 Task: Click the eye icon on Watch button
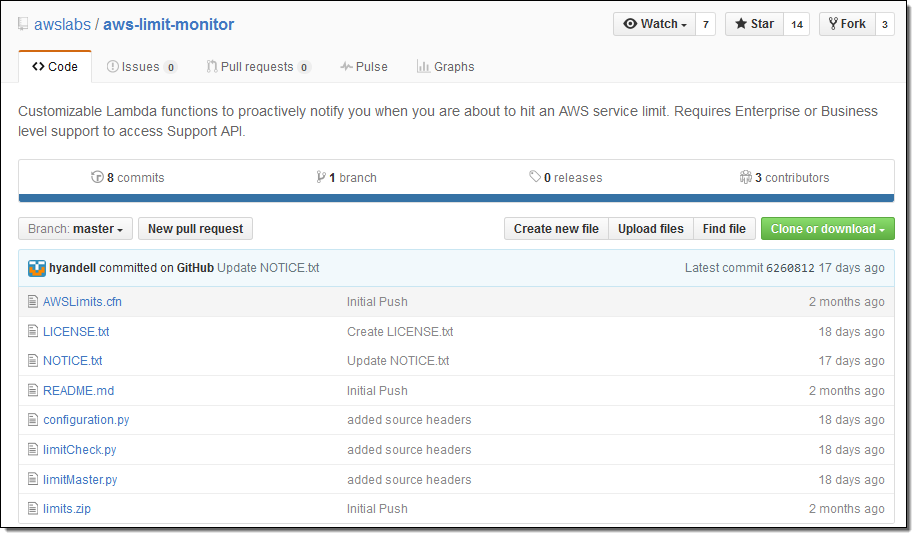630,24
